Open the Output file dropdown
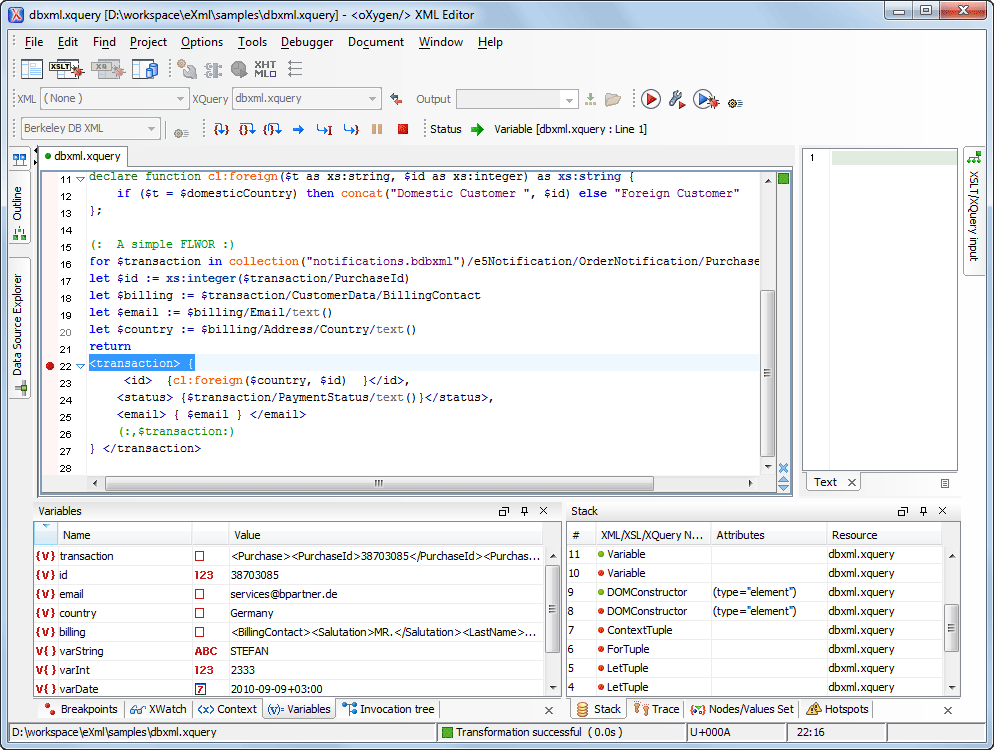 pyautogui.click(x=569, y=100)
